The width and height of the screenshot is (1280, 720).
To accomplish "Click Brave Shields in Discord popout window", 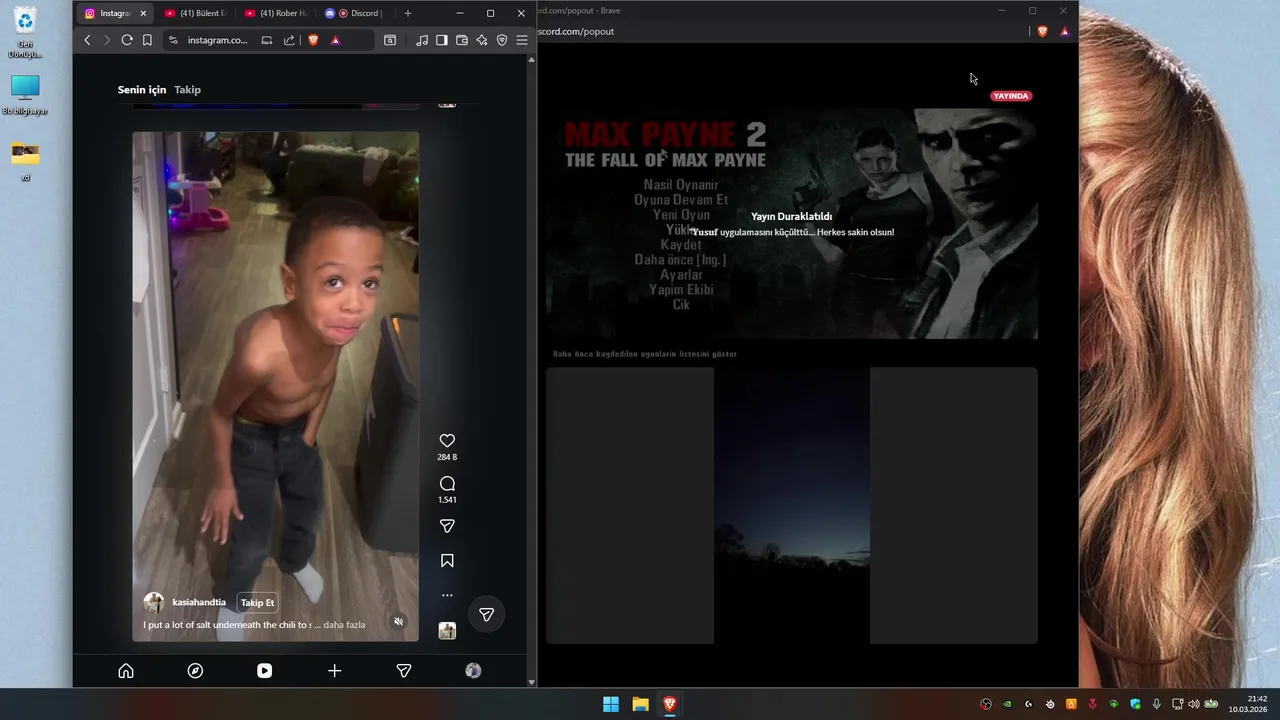I will 1042,31.
